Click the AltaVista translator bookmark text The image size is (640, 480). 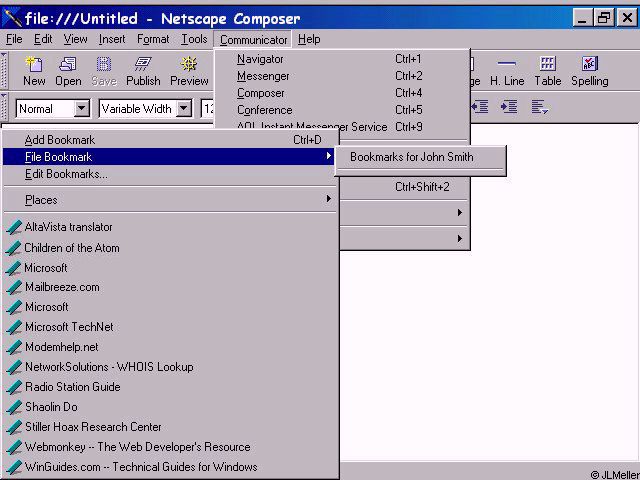click(68, 227)
